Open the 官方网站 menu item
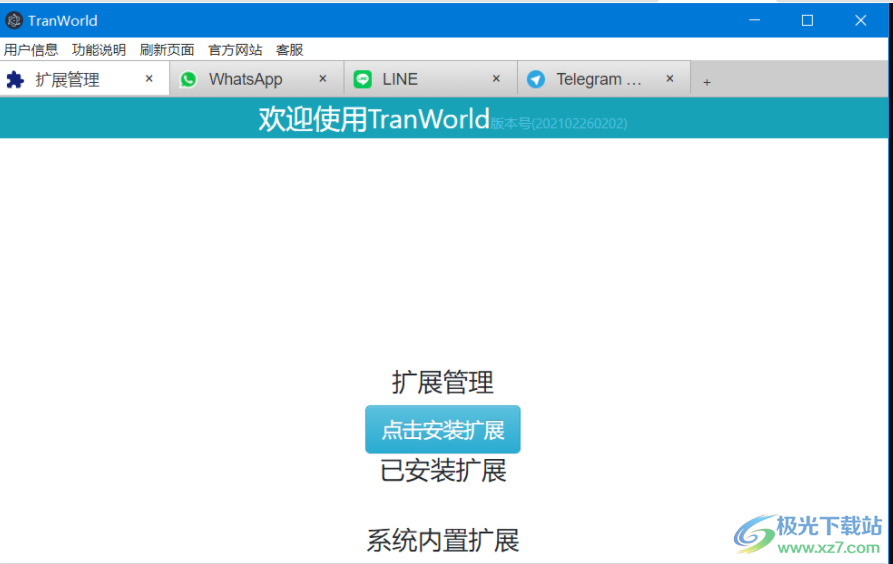The image size is (893, 564). [x=235, y=50]
